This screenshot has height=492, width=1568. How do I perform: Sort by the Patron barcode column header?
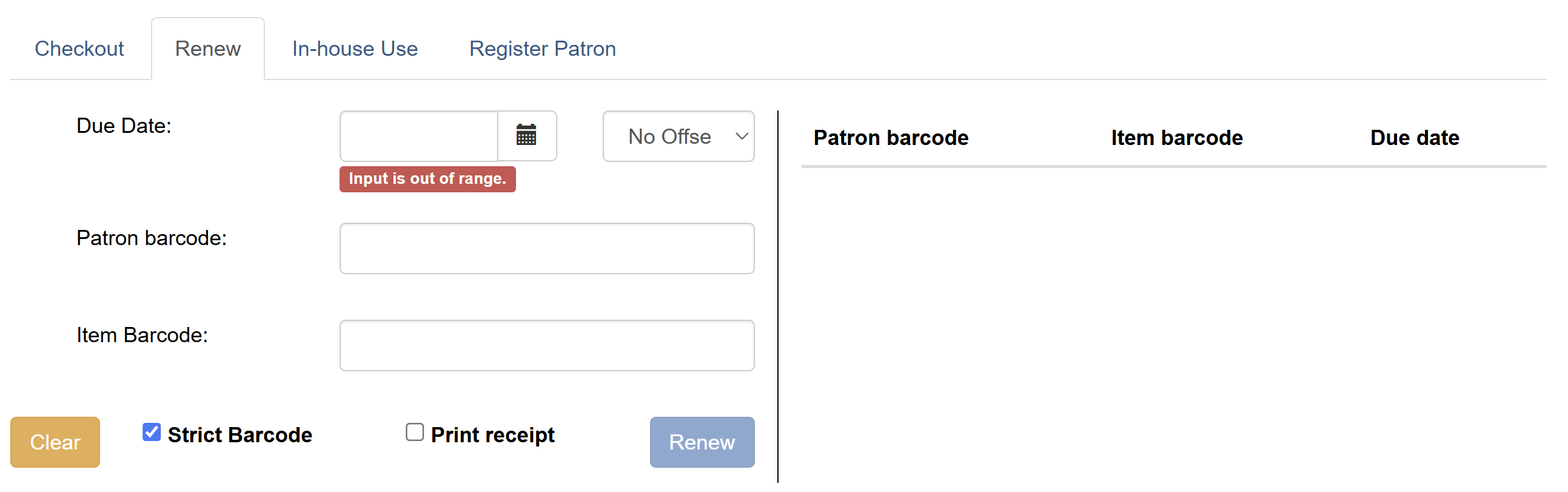pyautogui.click(x=891, y=138)
